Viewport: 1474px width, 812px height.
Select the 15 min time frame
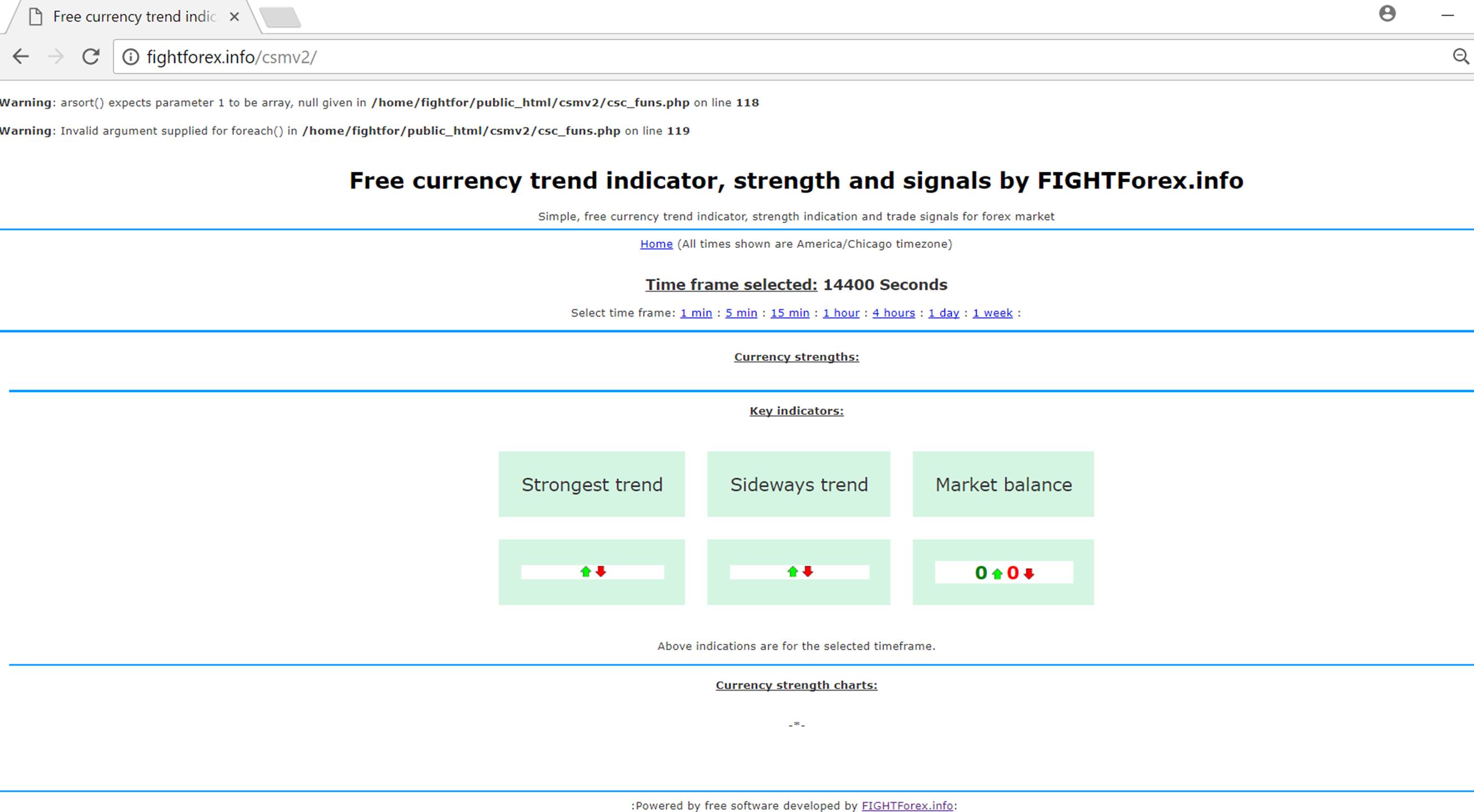789,313
